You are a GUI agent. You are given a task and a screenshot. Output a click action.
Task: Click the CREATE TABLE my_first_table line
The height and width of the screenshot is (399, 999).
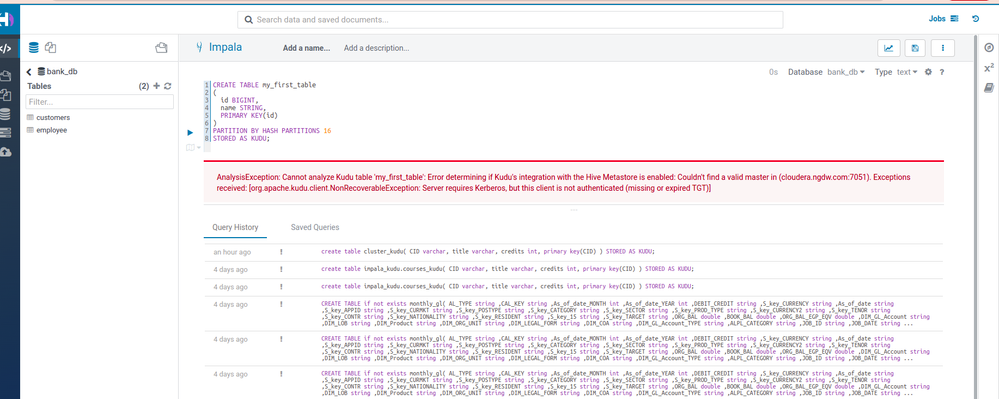[x=264, y=85]
